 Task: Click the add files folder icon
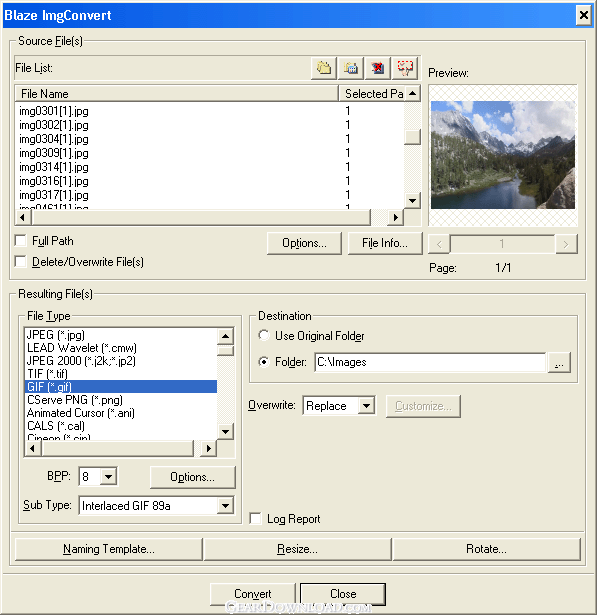324,68
